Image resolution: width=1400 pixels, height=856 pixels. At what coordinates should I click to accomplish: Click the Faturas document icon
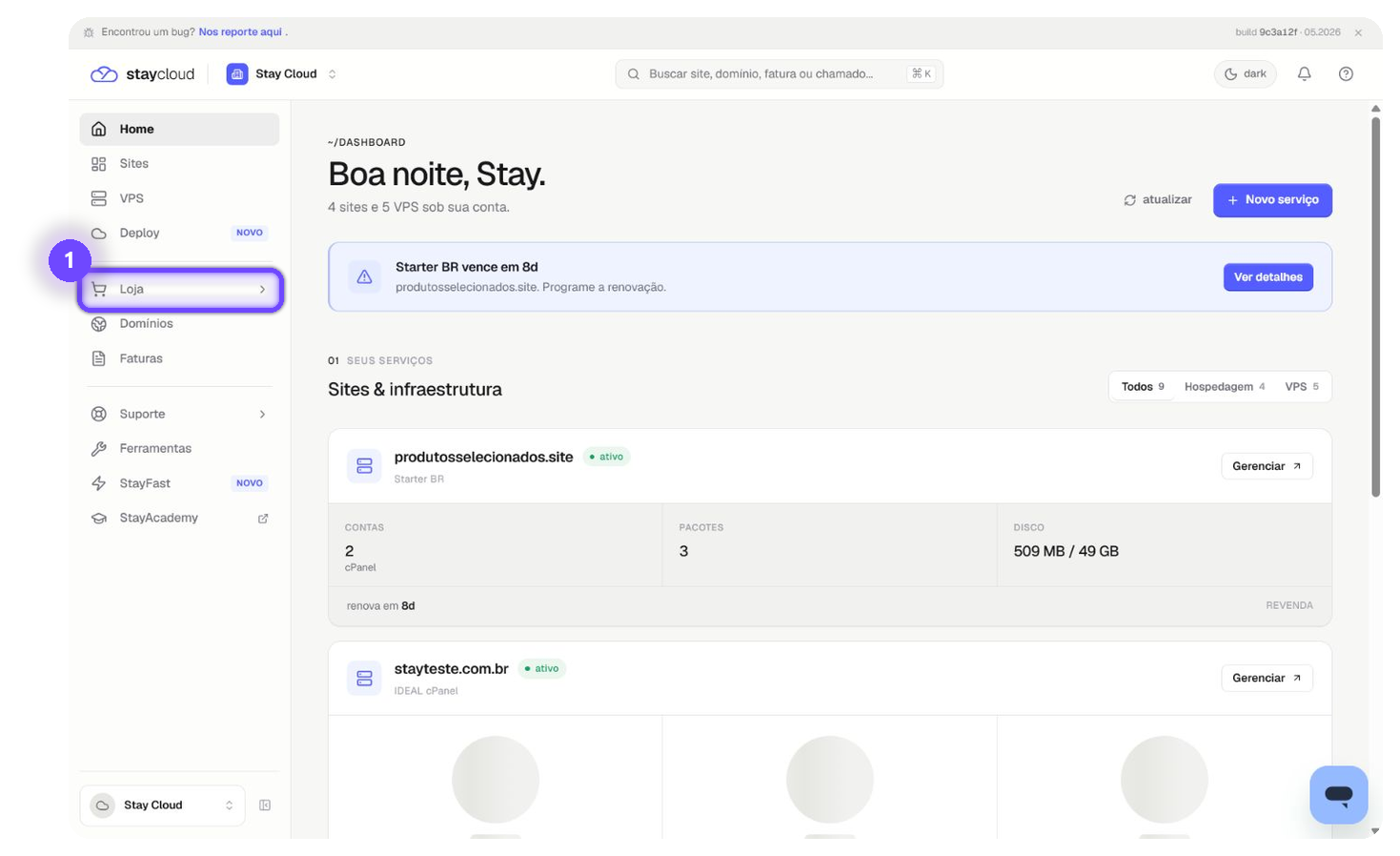(x=99, y=358)
